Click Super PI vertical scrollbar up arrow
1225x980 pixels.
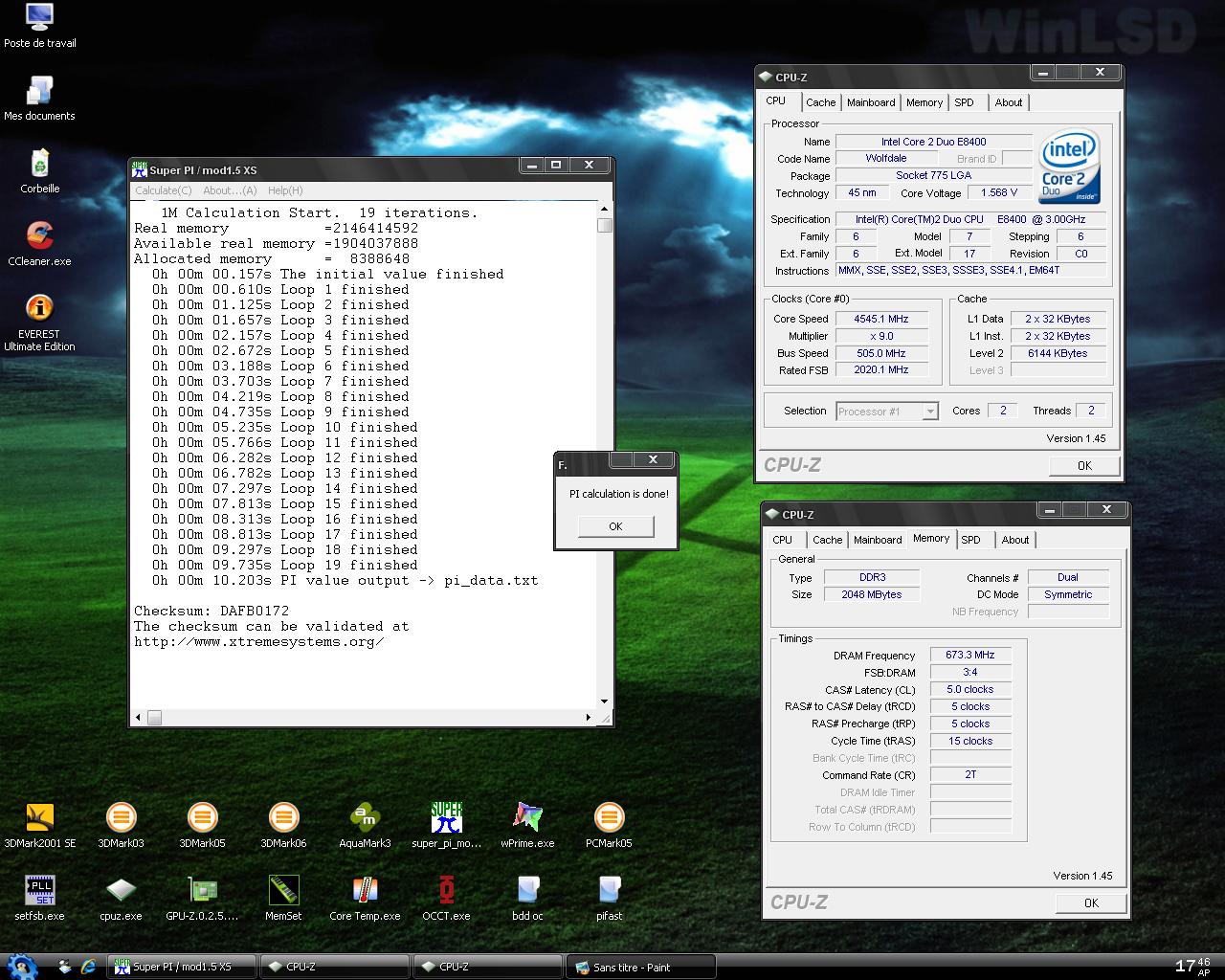coord(604,209)
